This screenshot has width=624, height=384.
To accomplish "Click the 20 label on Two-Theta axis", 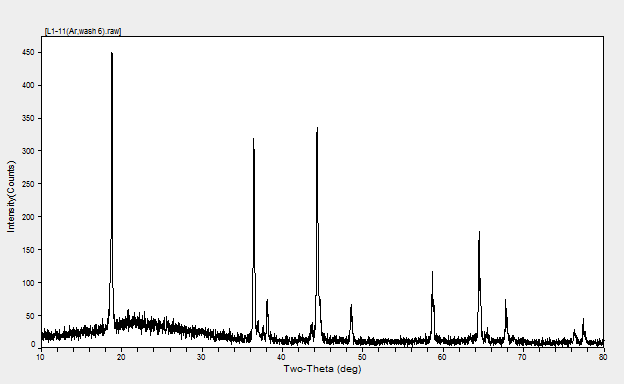I will point(121,357).
